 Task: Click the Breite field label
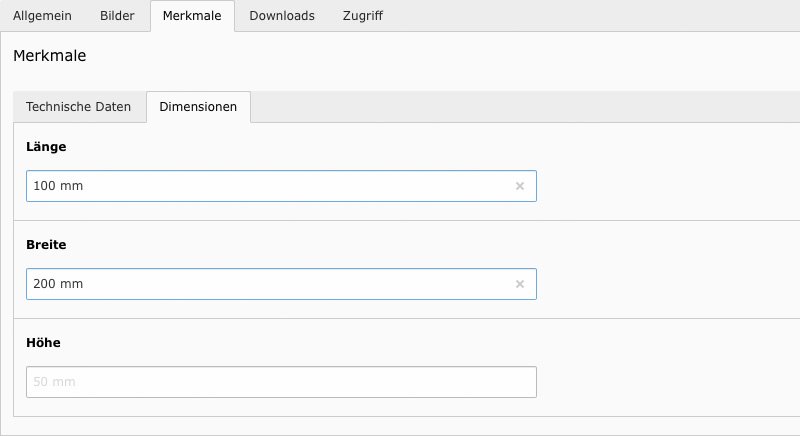[x=46, y=245]
